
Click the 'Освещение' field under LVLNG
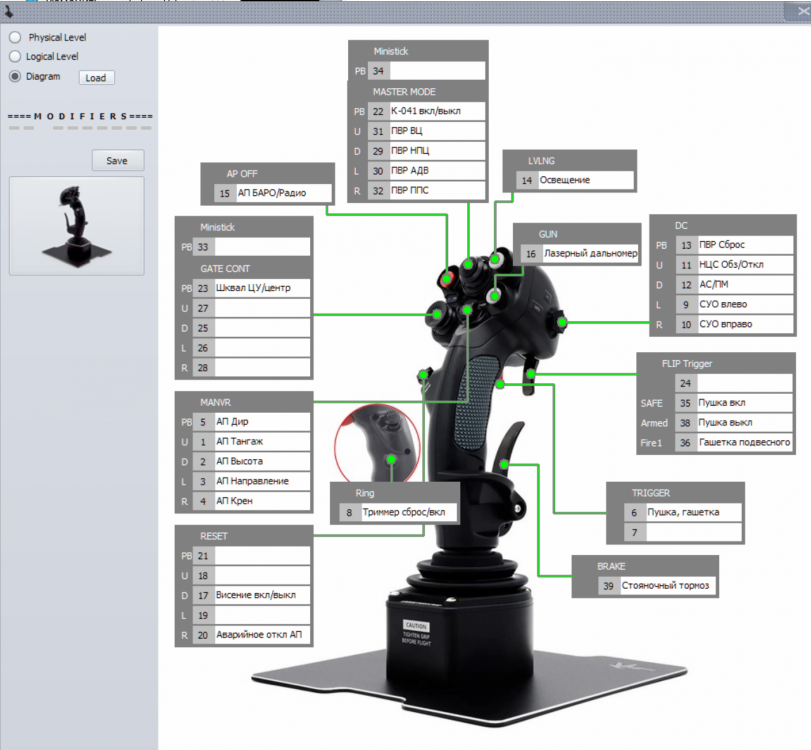(585, 180)
